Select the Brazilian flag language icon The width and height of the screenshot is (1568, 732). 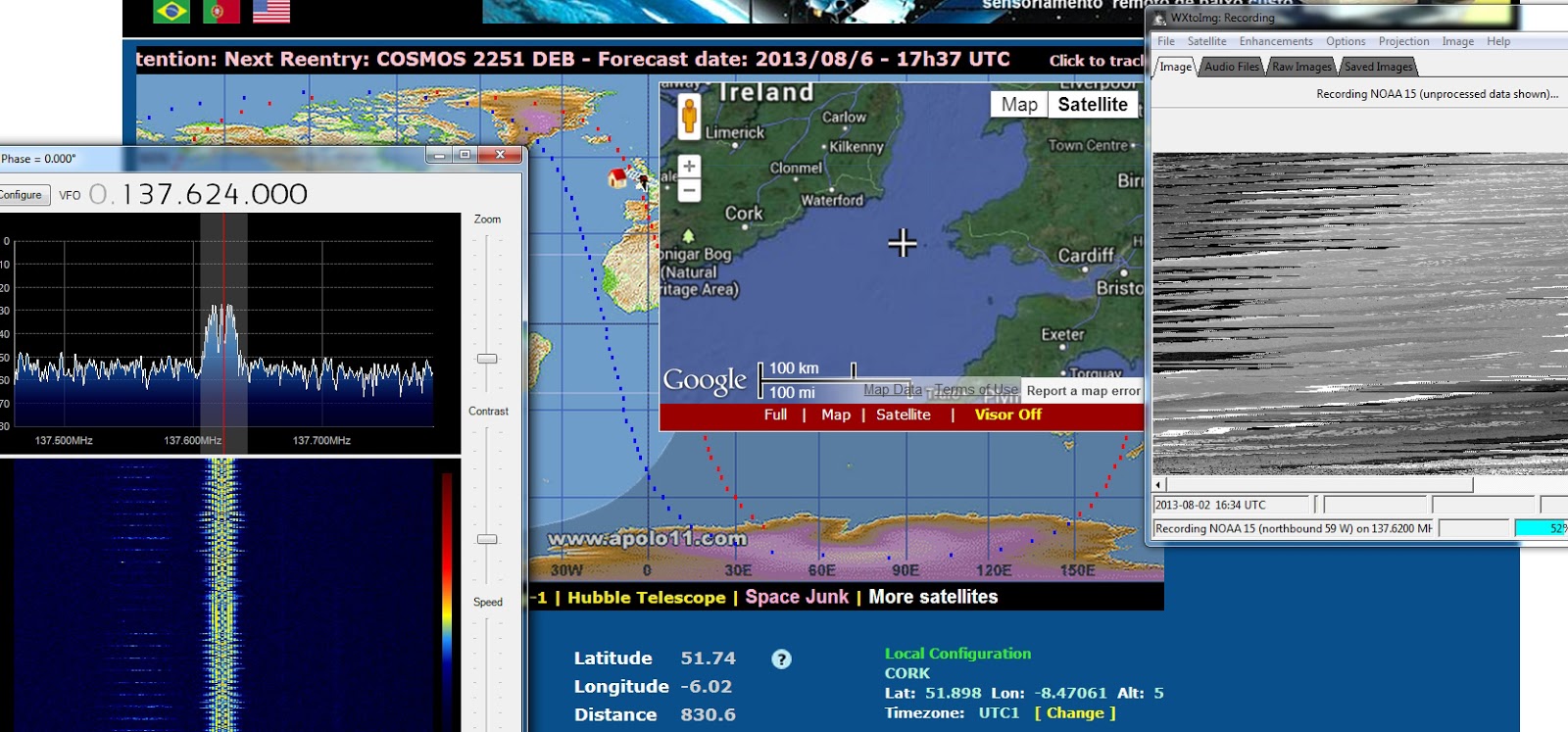coord(171,11)
